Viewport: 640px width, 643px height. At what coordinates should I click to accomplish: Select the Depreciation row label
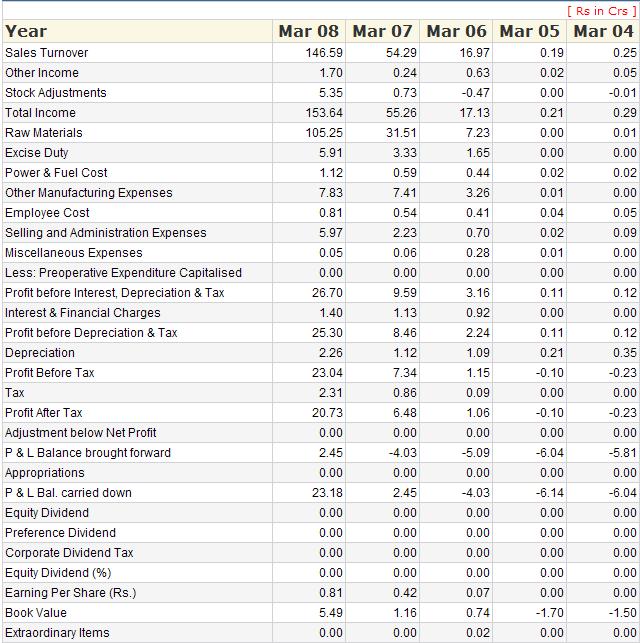tap(40, 353)
